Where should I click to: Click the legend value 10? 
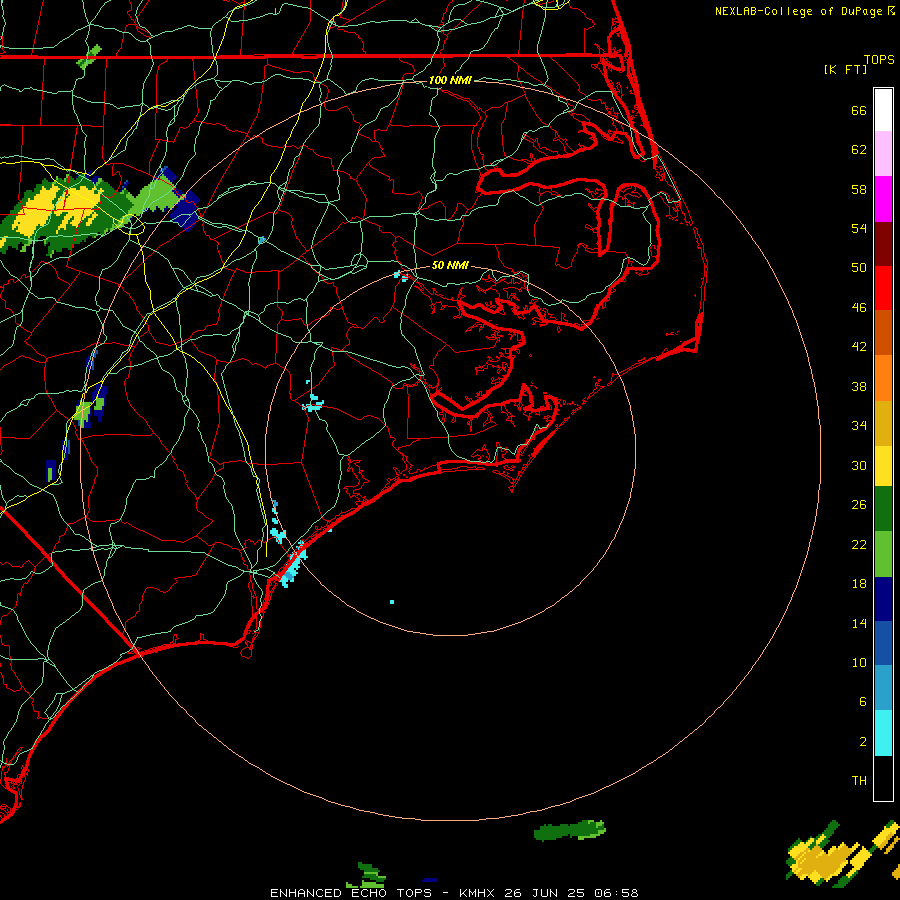(x=859, y=663)
